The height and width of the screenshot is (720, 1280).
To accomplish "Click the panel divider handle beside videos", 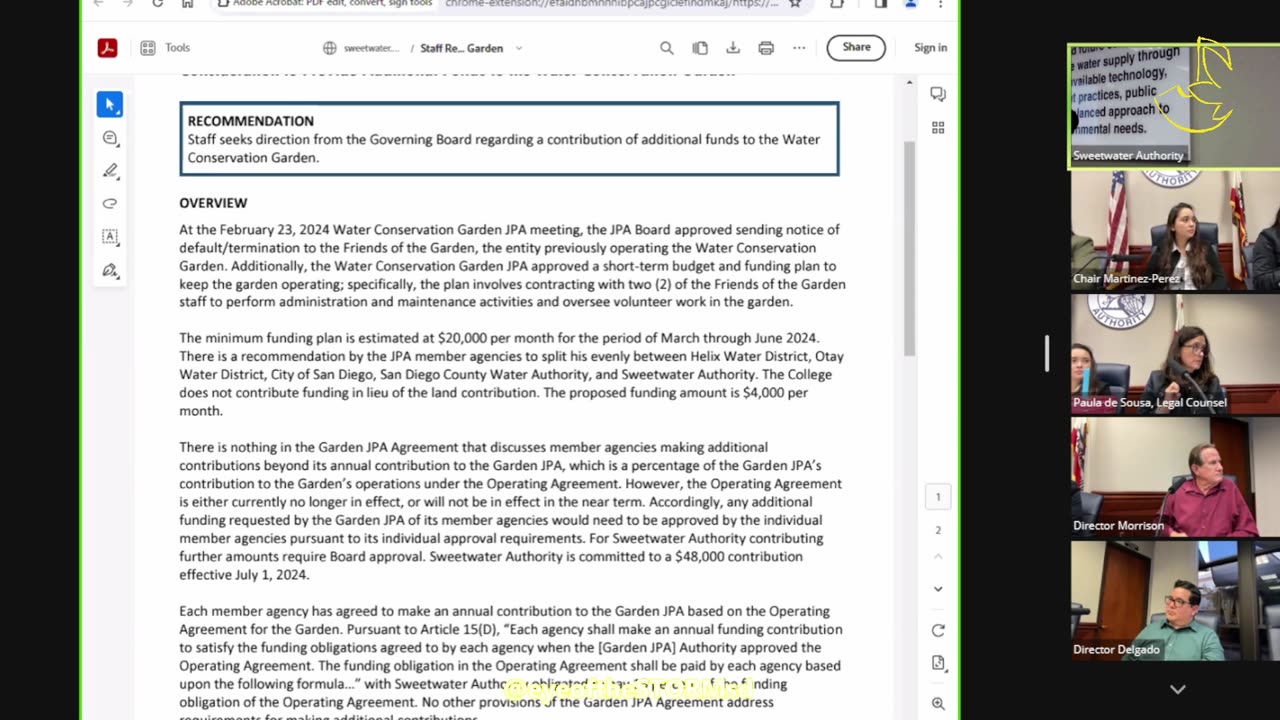I will (1047, 353).
